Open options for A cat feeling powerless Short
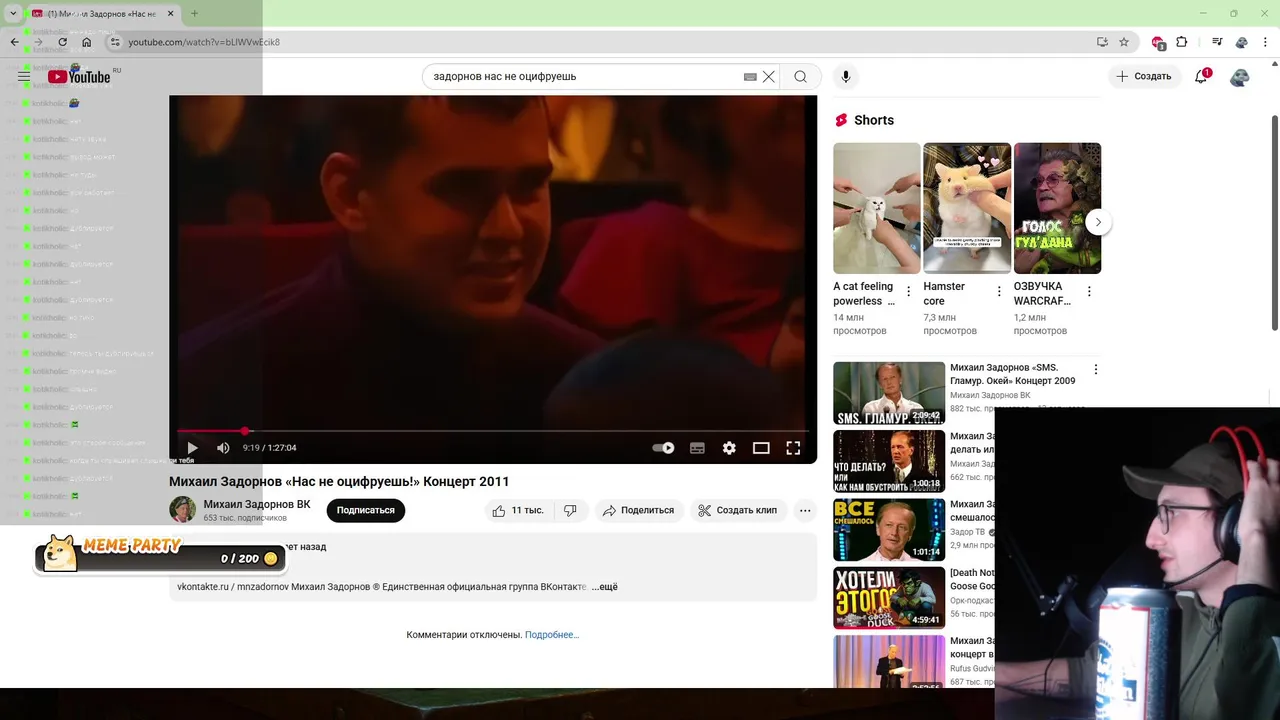 click(x=908, y=291)
